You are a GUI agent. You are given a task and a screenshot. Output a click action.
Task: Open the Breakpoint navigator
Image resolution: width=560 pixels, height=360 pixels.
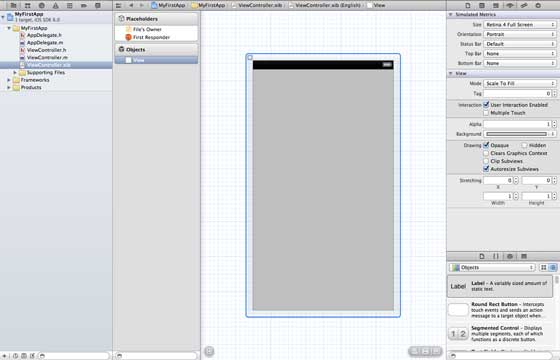84,5
